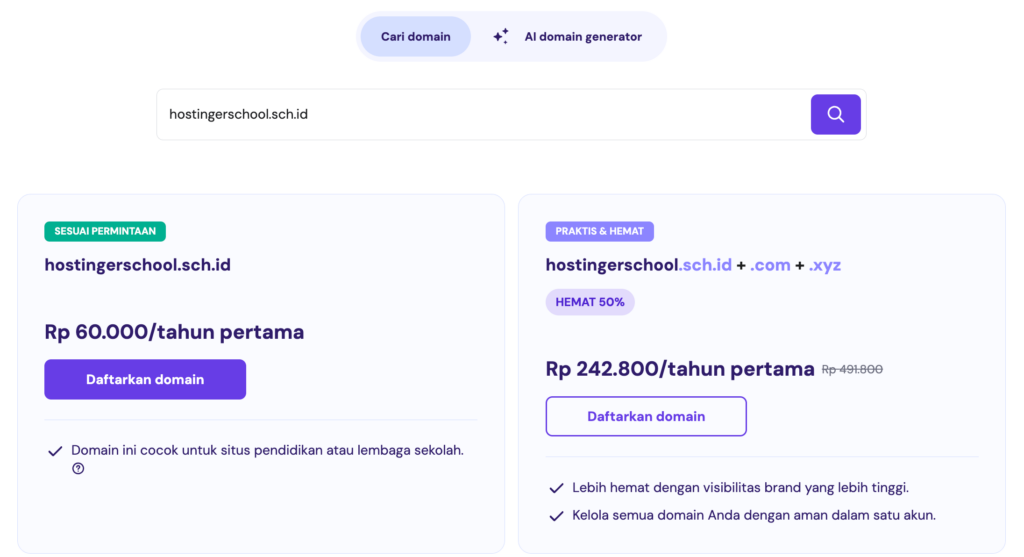Click the checkmark beside Kelola semua domain line
This screenshot has height=557, width=1024.
(556, 516)
